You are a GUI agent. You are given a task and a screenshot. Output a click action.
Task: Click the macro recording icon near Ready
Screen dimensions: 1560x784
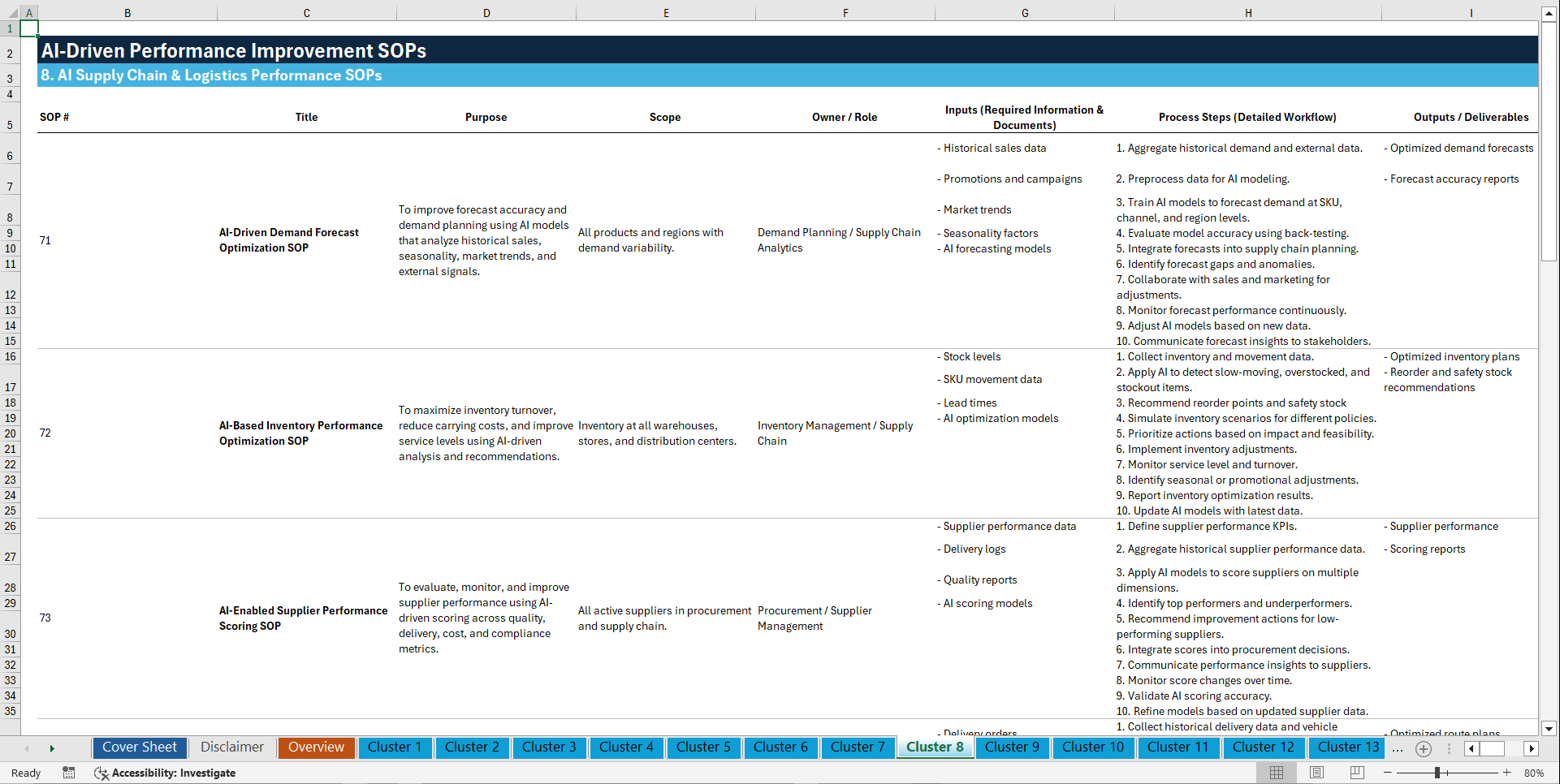pyautogui.click(x=69, y=773)
